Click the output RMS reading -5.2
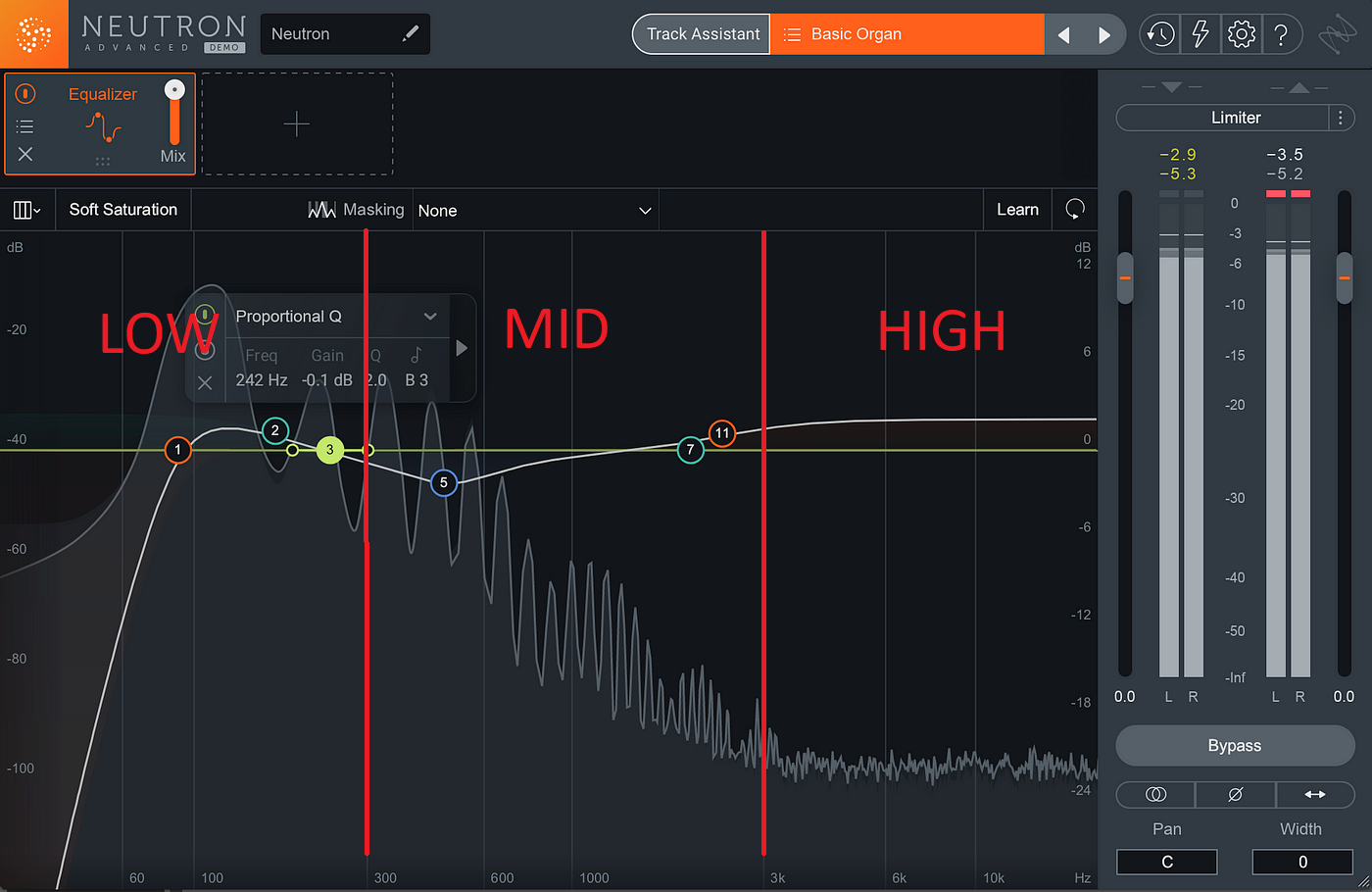The image size is (1372, 892). pos(1285,174)
